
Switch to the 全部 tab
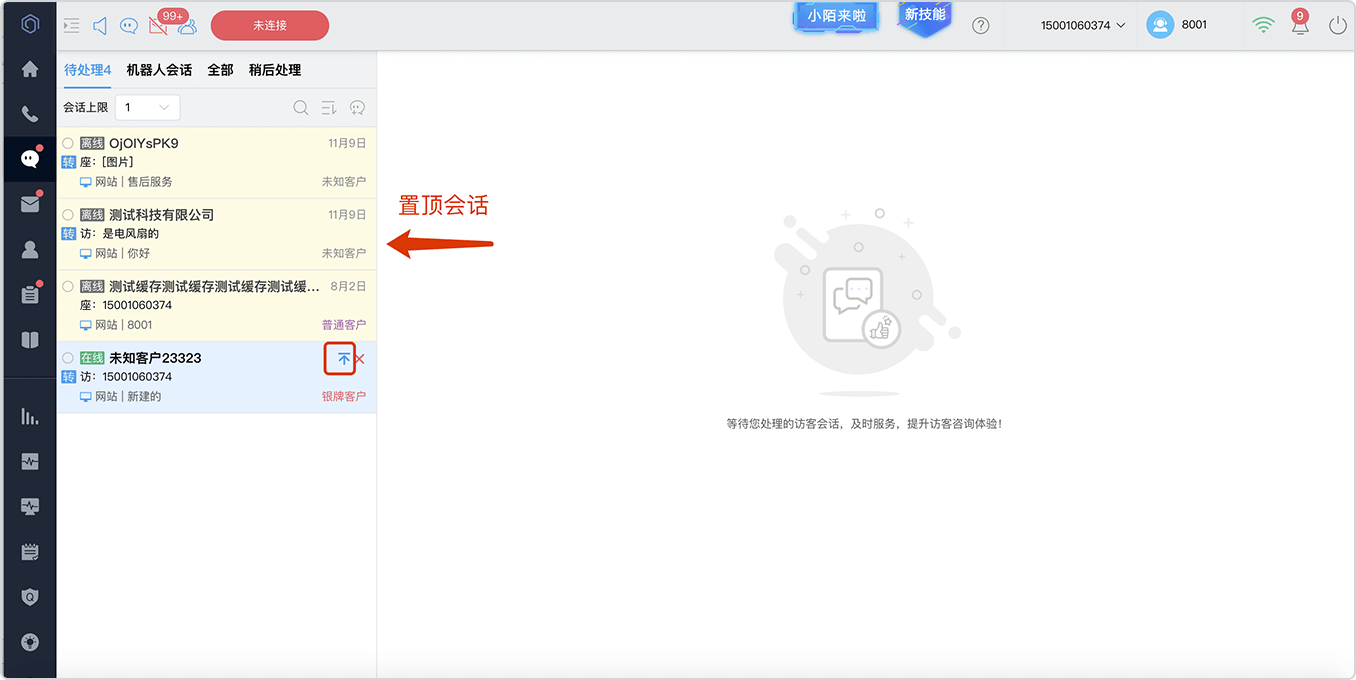[220, 70]
